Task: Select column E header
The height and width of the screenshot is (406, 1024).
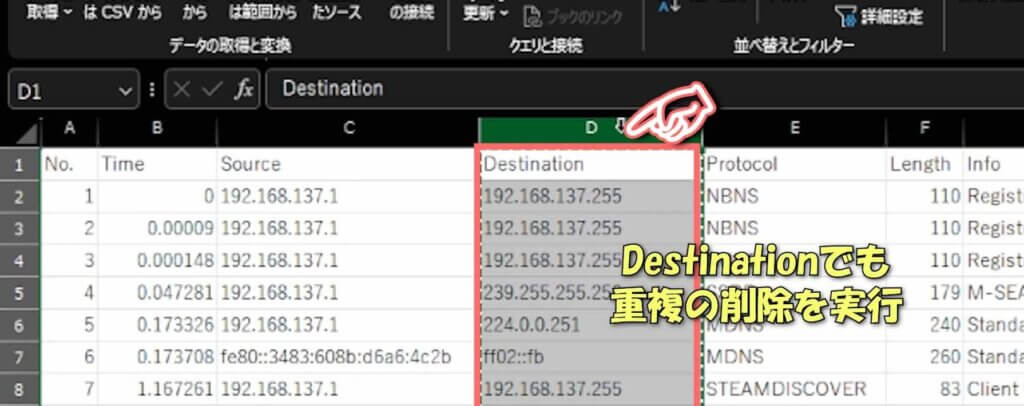Action: (x=794, y=128)
